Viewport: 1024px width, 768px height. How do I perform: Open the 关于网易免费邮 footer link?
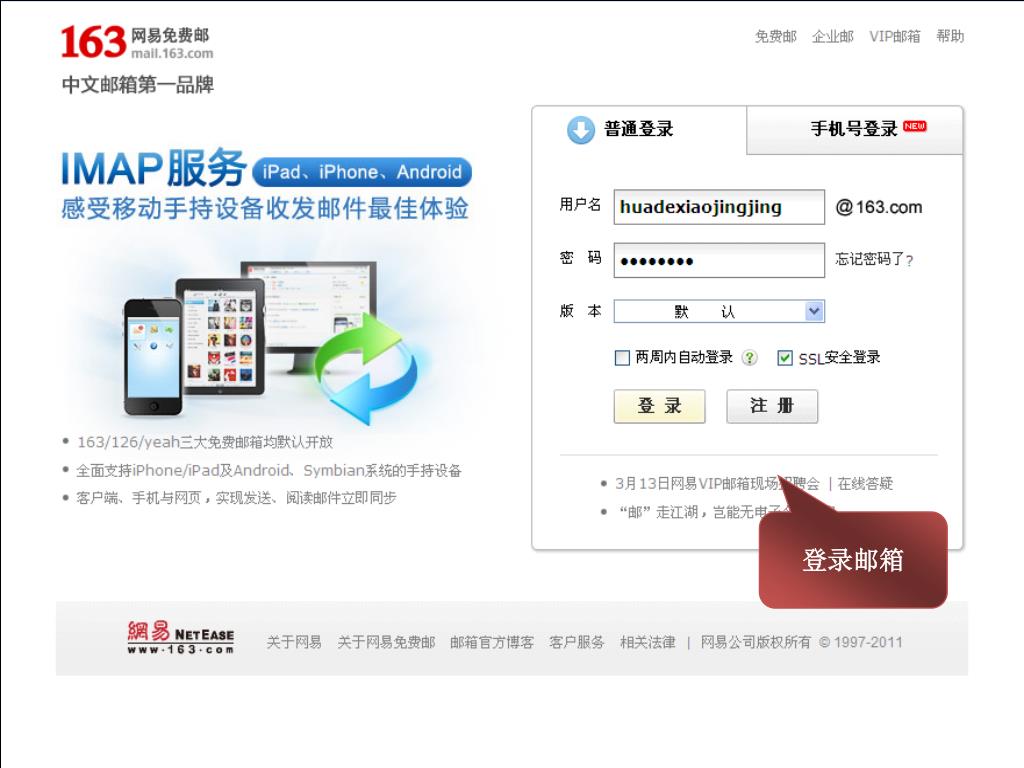386,642
